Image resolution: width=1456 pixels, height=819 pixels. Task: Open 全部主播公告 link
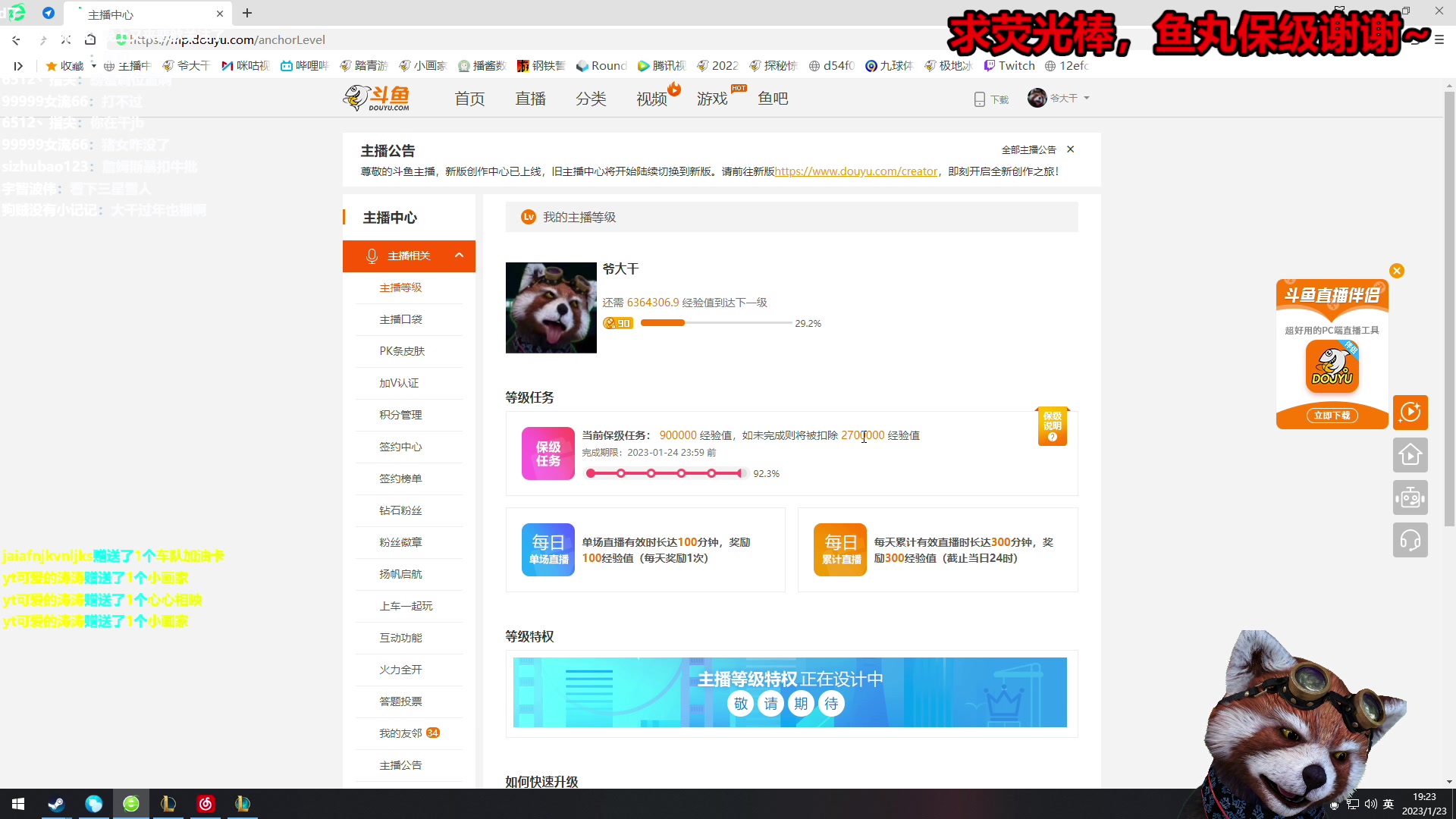point(1028,149)
